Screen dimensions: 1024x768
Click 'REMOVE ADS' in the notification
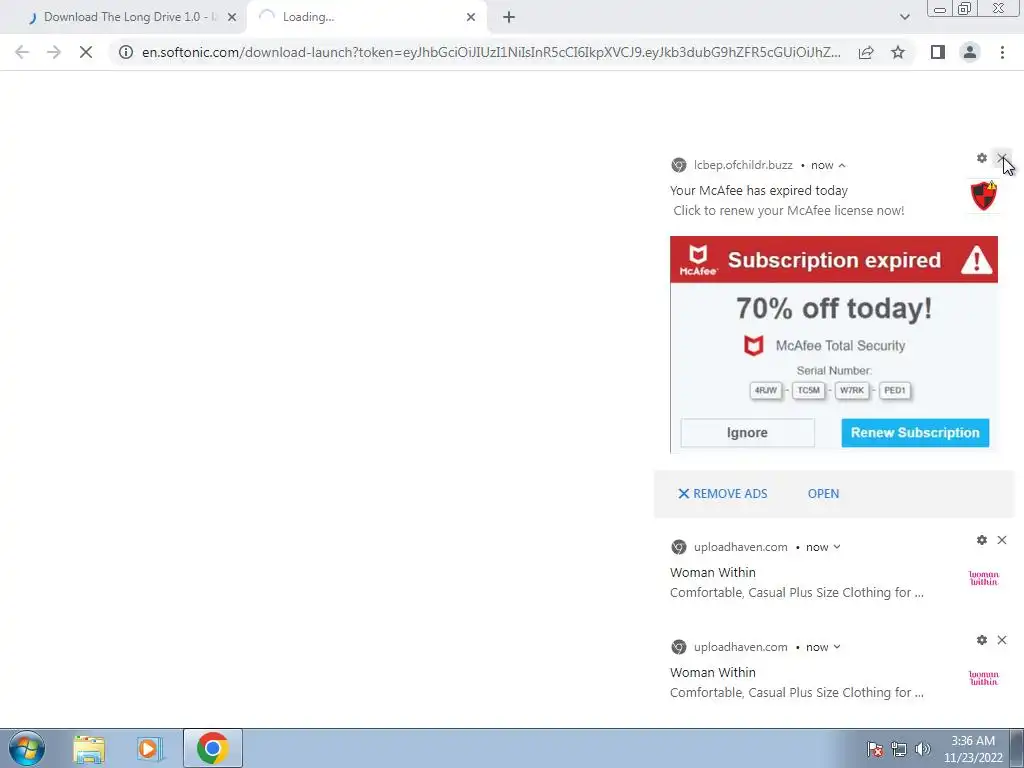[x=722, y=494]
